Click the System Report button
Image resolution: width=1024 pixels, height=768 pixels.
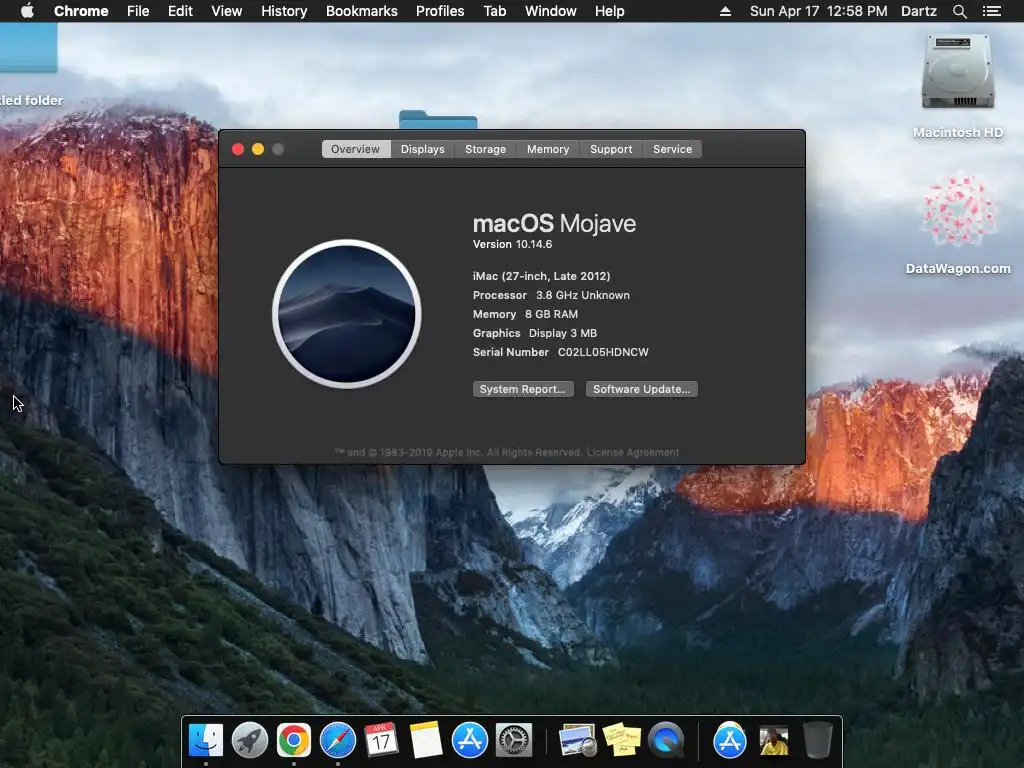coord(523,389)
